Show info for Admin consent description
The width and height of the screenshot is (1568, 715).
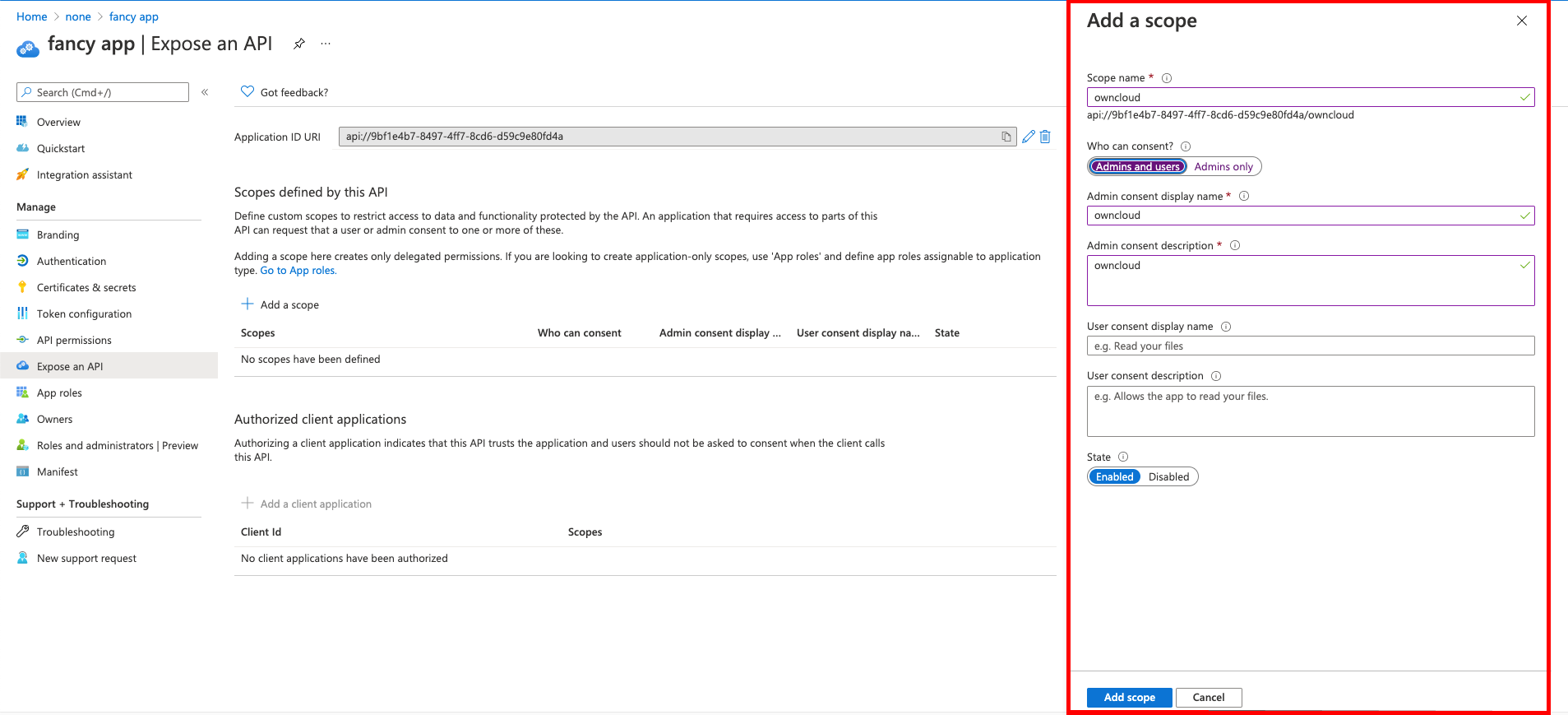pyautogui.click(x=1235, y=245)
